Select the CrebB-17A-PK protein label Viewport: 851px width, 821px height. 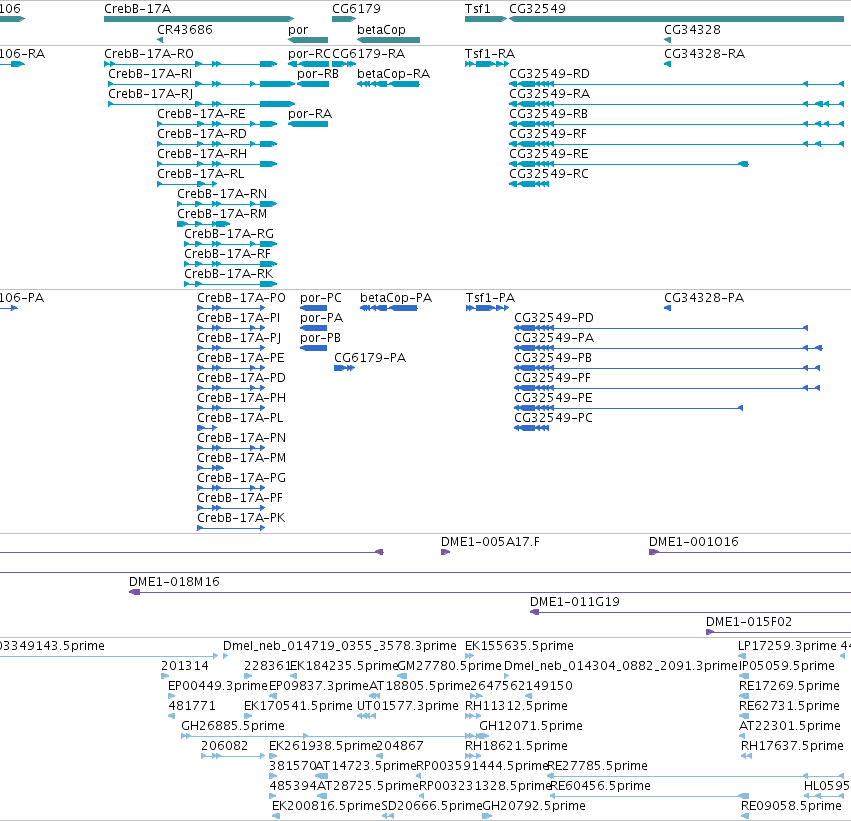click(x=241, y=518)
